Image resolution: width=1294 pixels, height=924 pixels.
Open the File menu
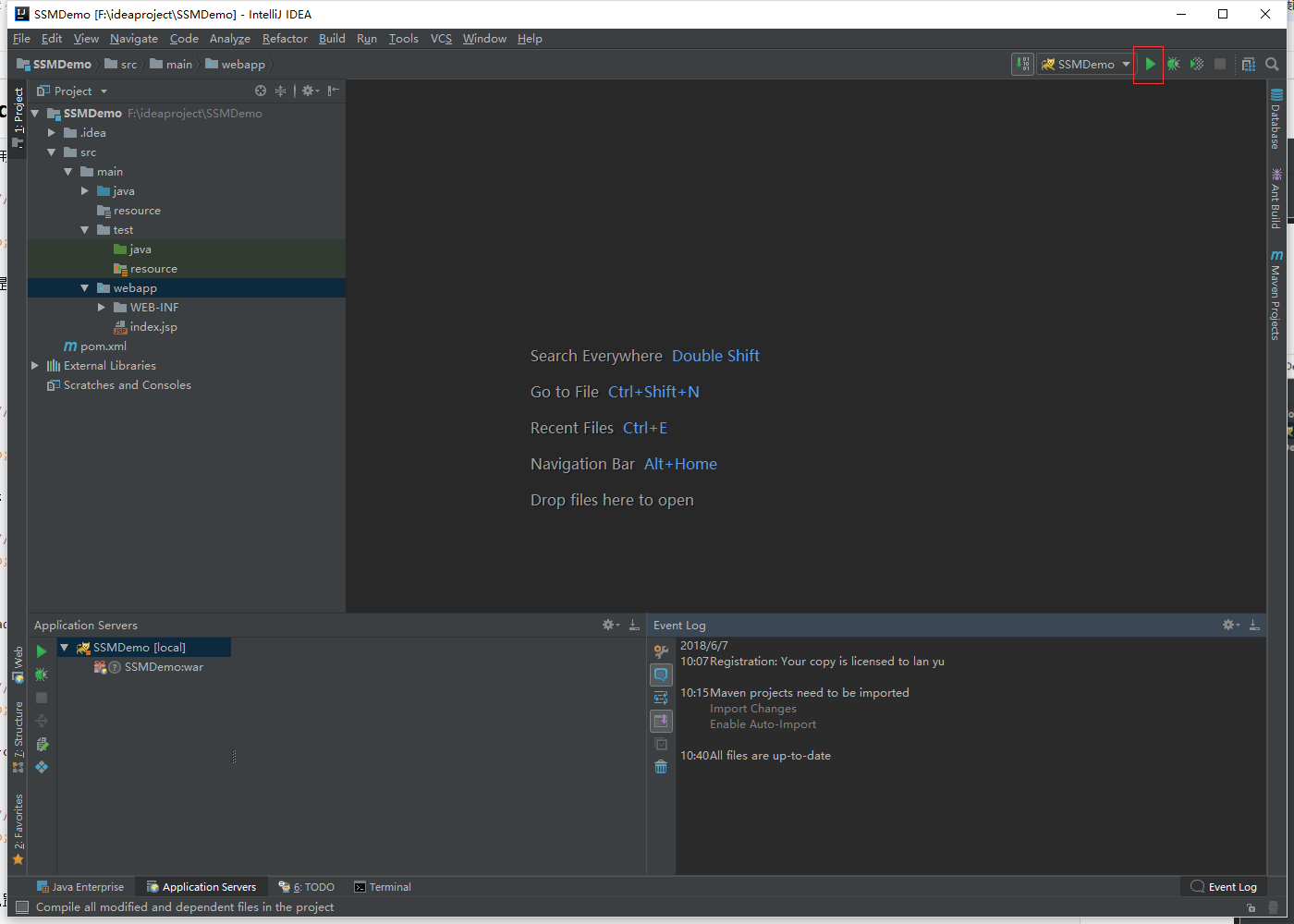point(22,38)
